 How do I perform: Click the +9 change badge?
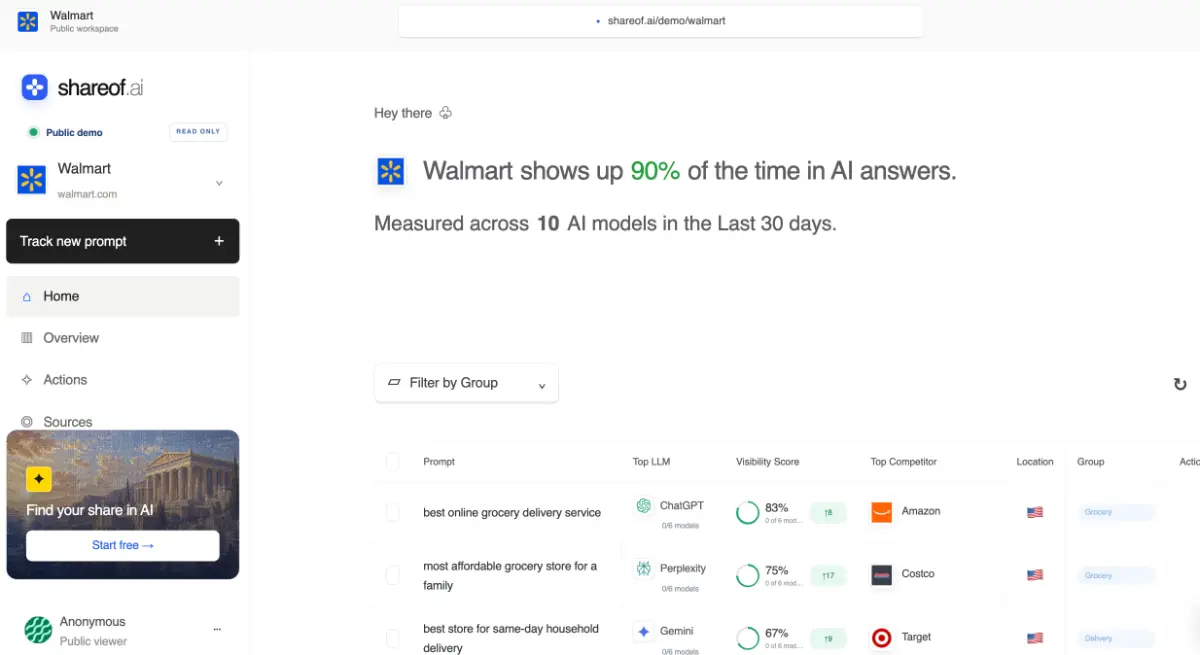828,638
